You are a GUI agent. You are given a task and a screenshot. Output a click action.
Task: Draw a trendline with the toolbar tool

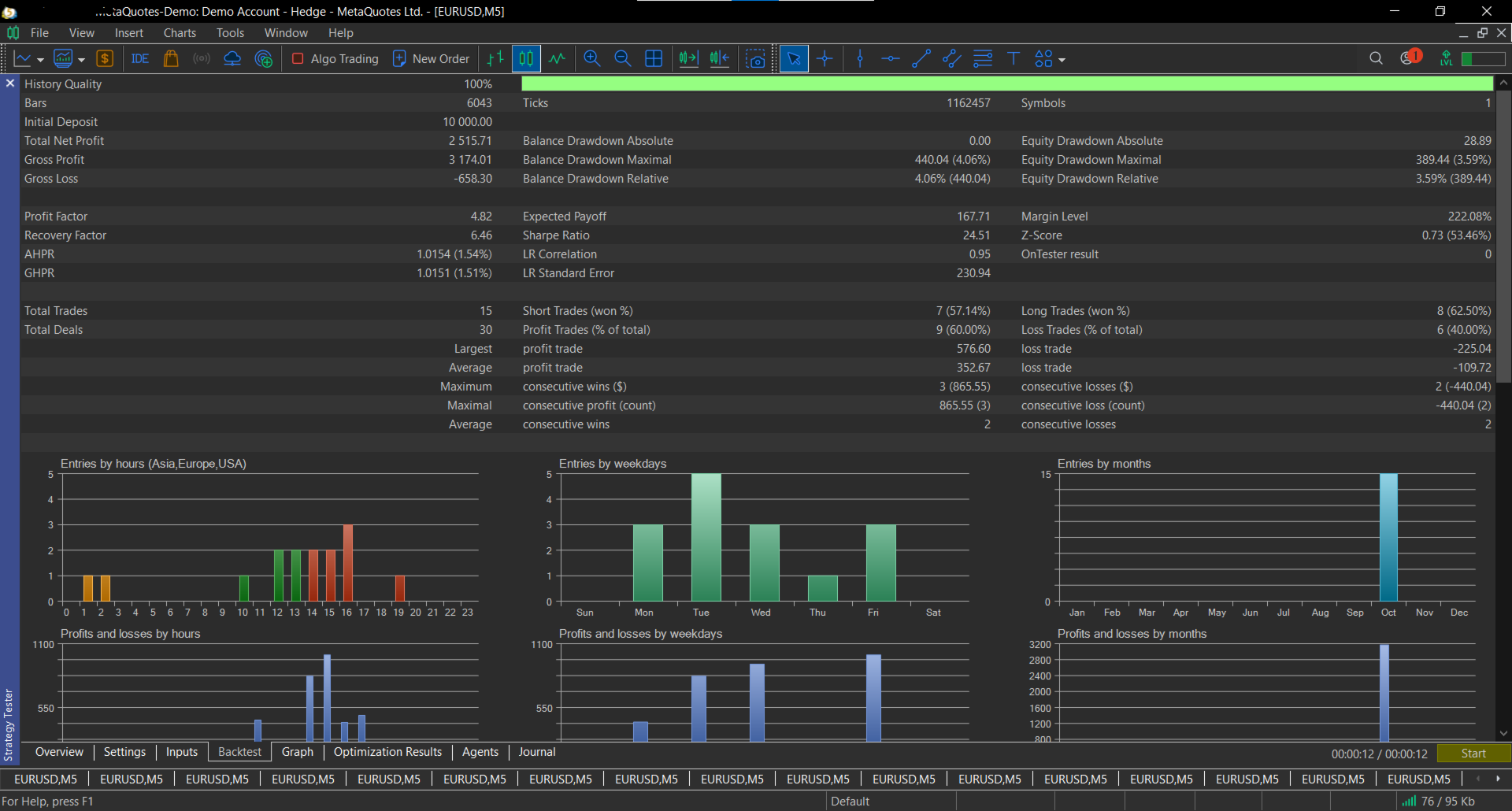pos(921,59)
